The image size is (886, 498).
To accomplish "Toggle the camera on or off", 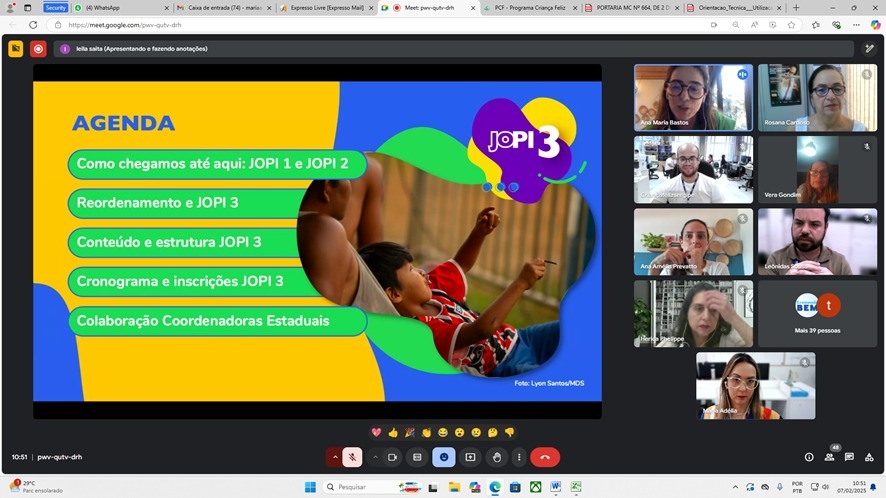I will coord(393,457).
